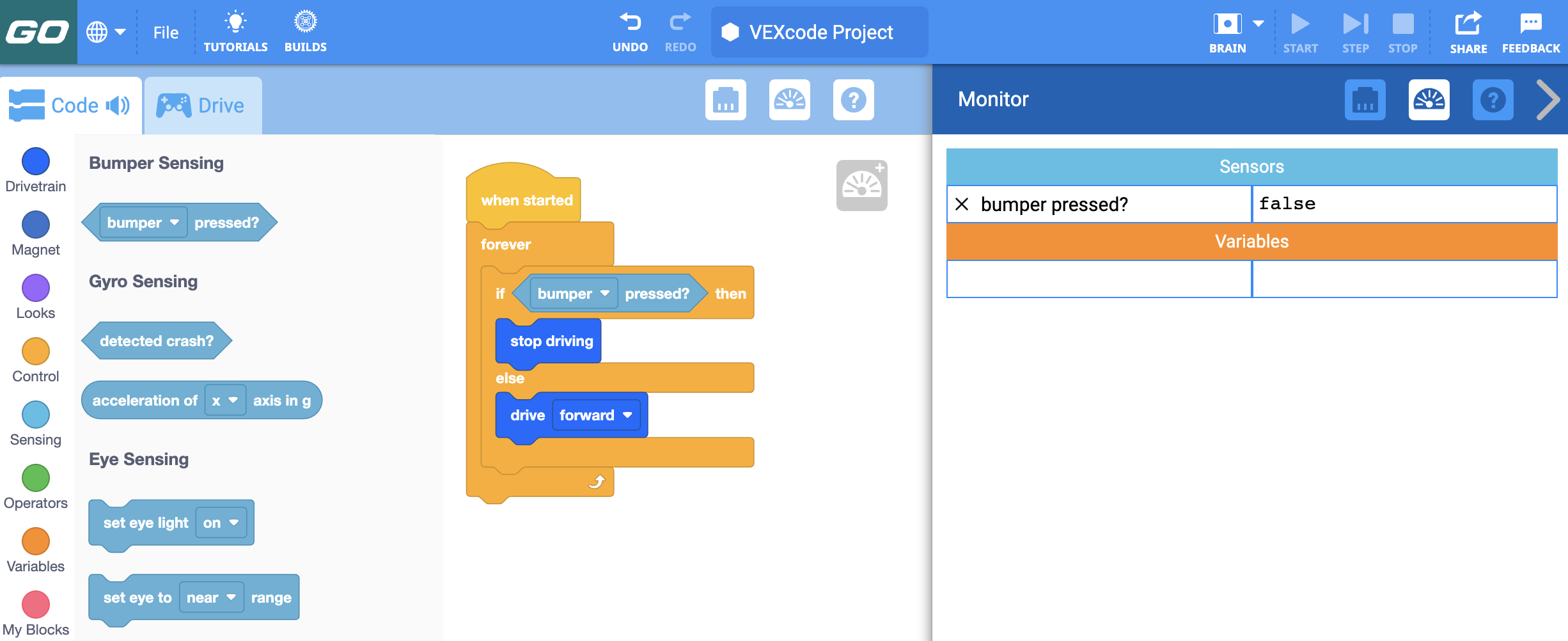Open the drive forward direction dropdown

click(x=627, y=415)
